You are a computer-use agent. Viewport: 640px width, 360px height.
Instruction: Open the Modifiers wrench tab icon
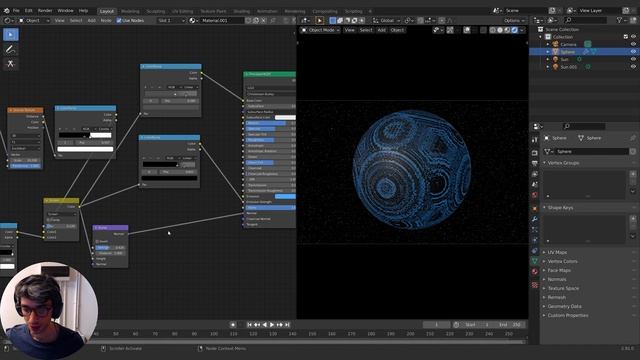pos(535,219)
